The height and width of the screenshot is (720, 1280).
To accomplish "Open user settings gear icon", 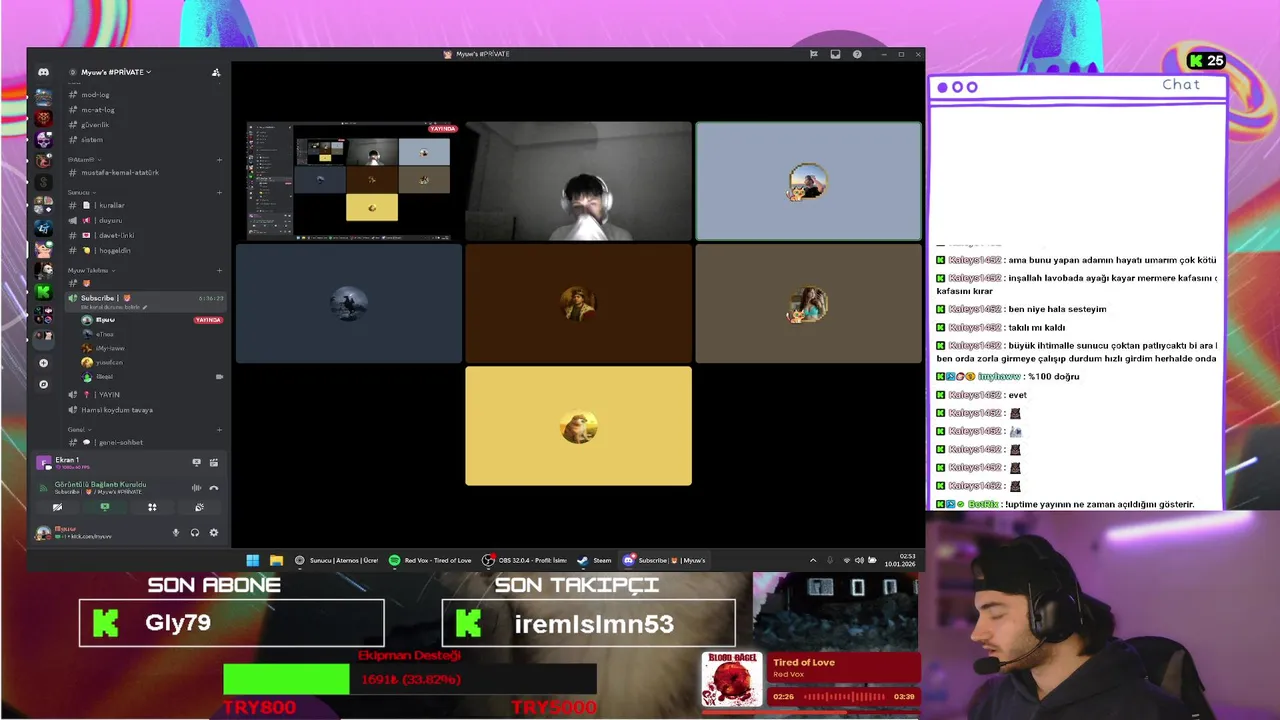I will [x=213, y=533].
